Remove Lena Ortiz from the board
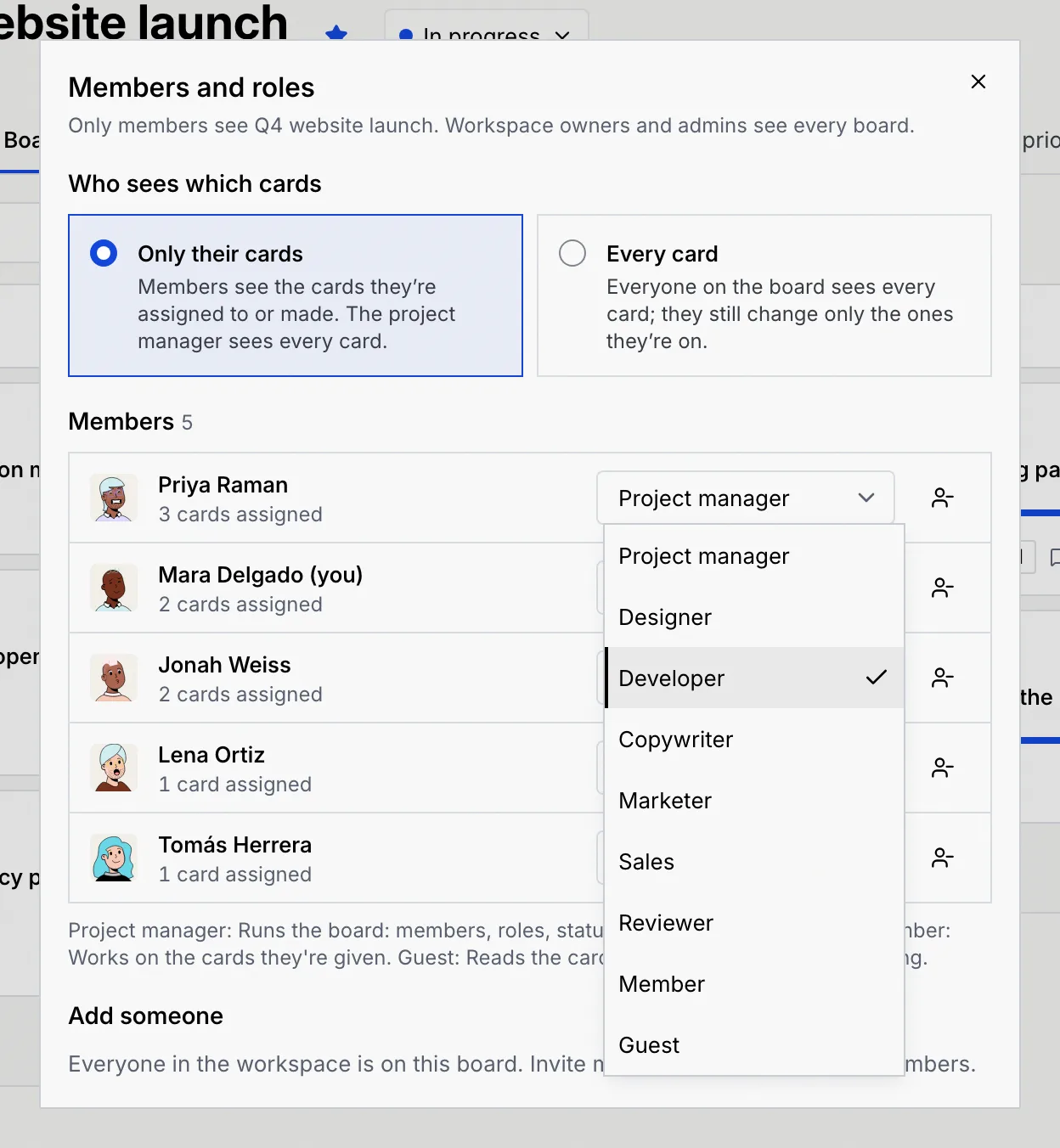1060x1148 pixels. pyautogui.click(x=943, y=768)
